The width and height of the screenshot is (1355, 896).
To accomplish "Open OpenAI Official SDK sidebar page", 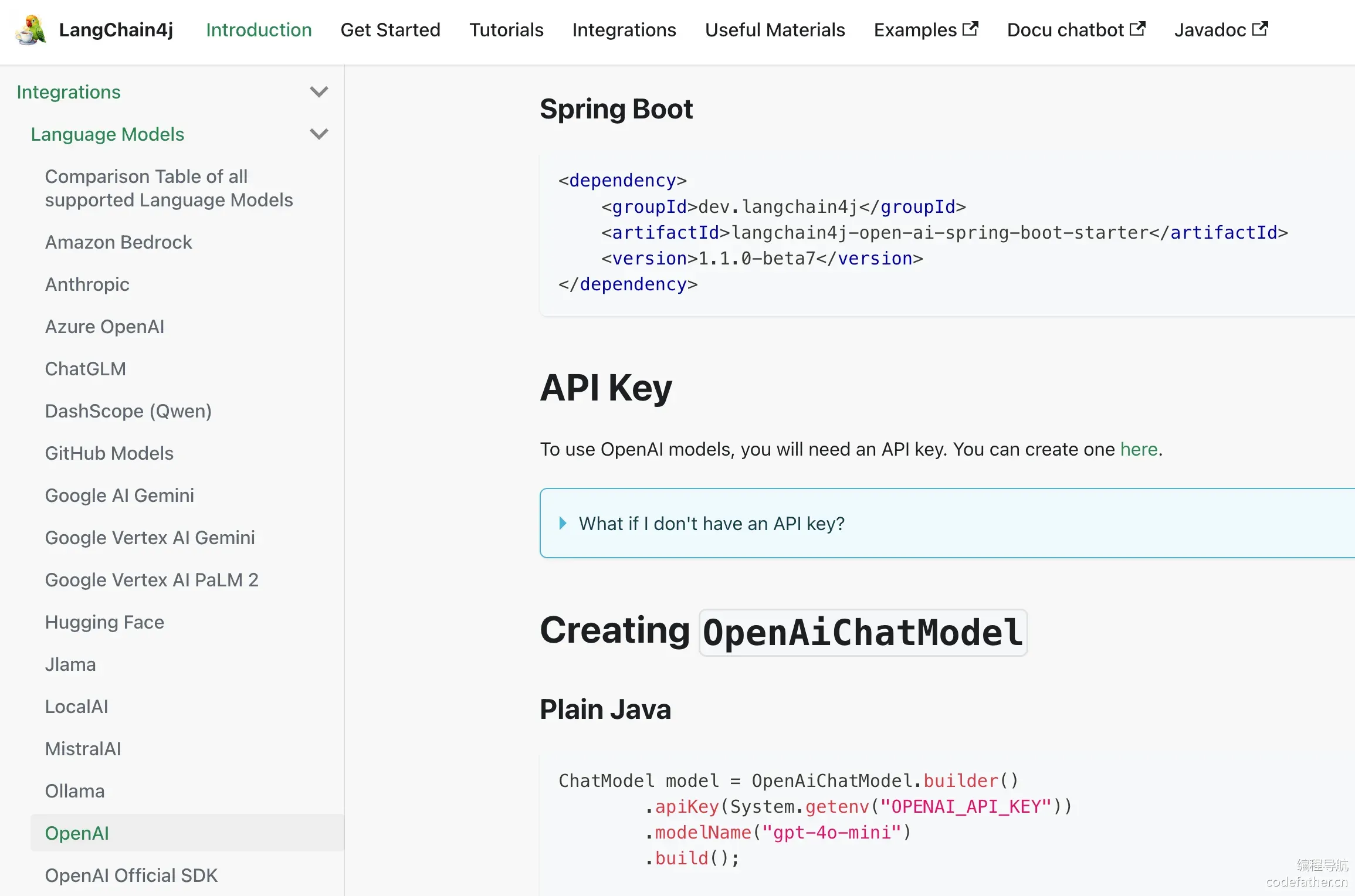I will tap(131, 875).
